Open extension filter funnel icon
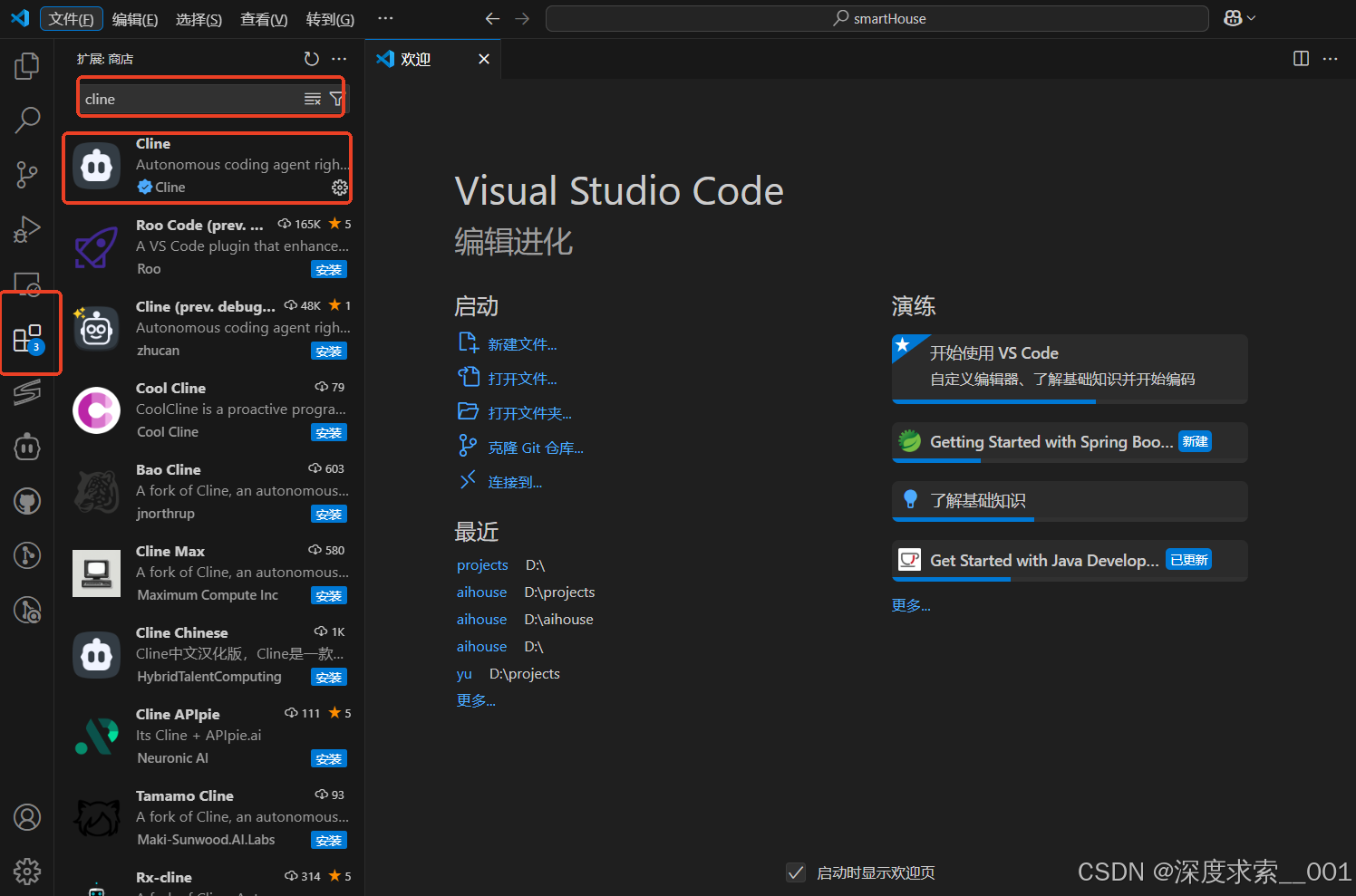 click(337, 99)
